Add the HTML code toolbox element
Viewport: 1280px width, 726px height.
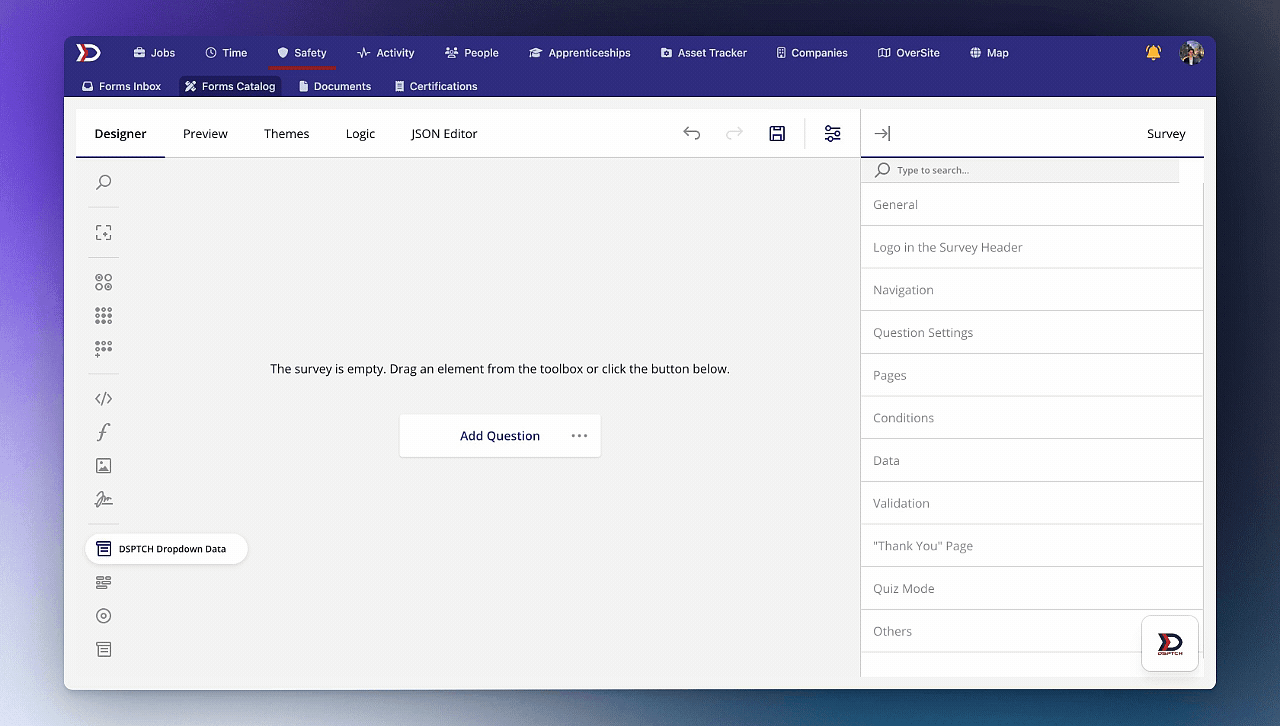click(x=103, y=398)
